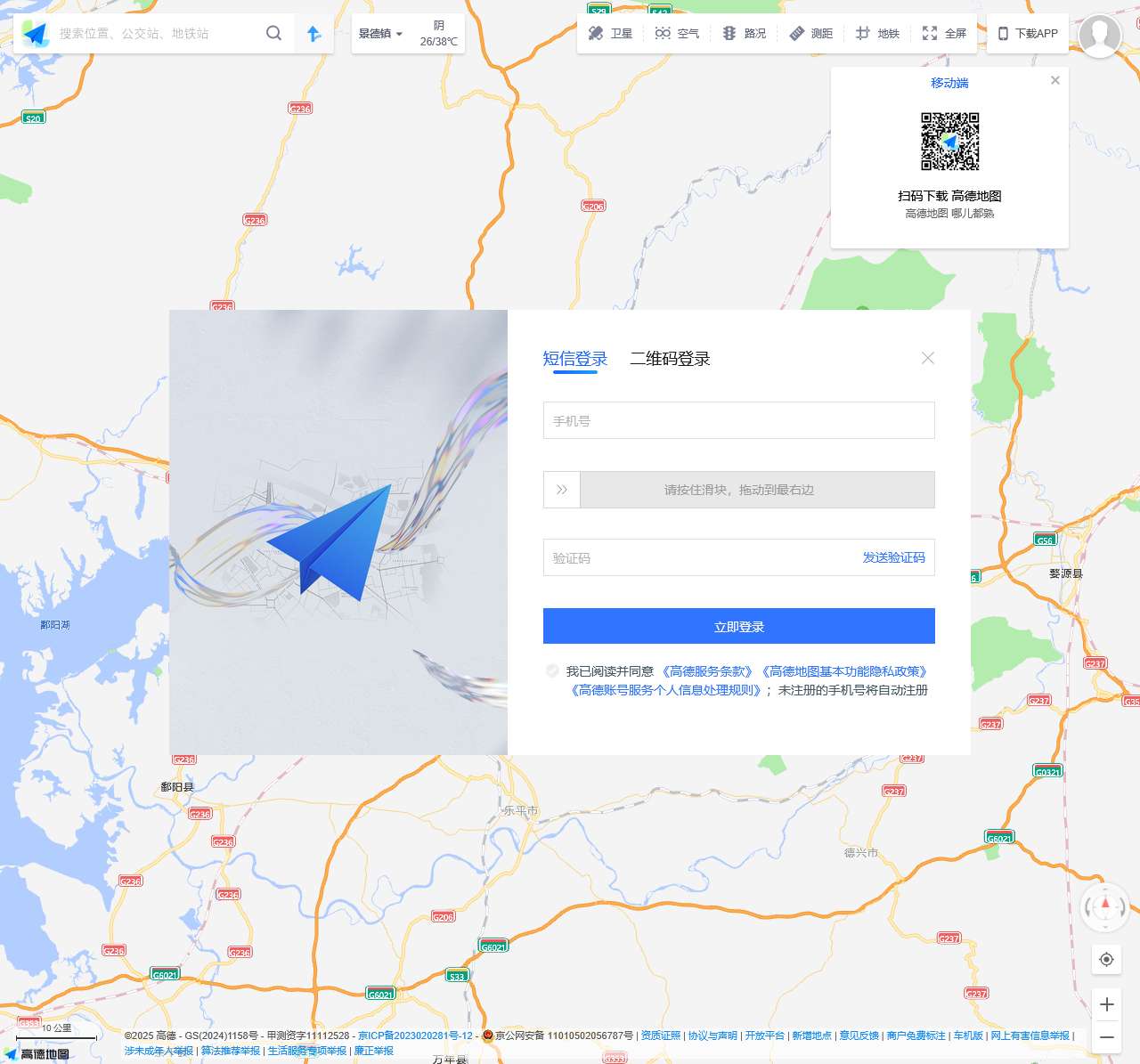Check the service agreement consent checkbox
Image resolution: width=1140 pixels, height=1064 pixels.
coord(552,670)
